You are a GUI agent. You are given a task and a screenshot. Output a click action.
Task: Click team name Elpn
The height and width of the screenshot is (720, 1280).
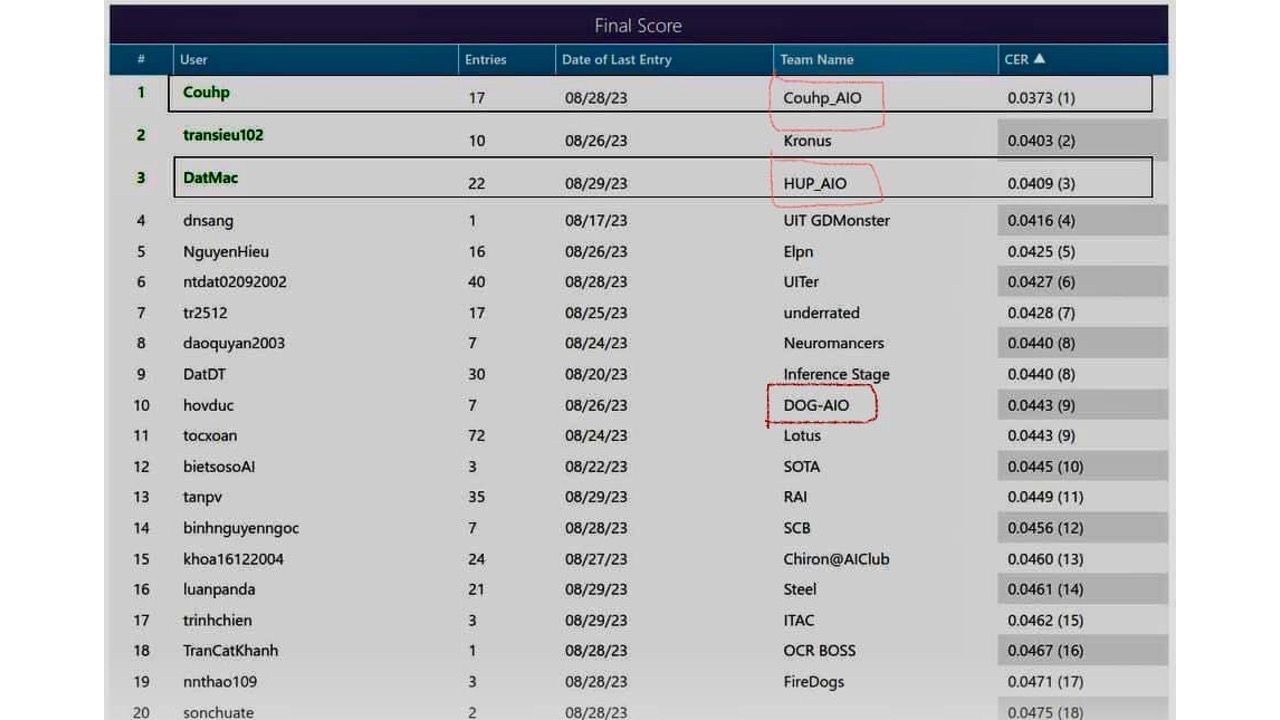[798, 251]
